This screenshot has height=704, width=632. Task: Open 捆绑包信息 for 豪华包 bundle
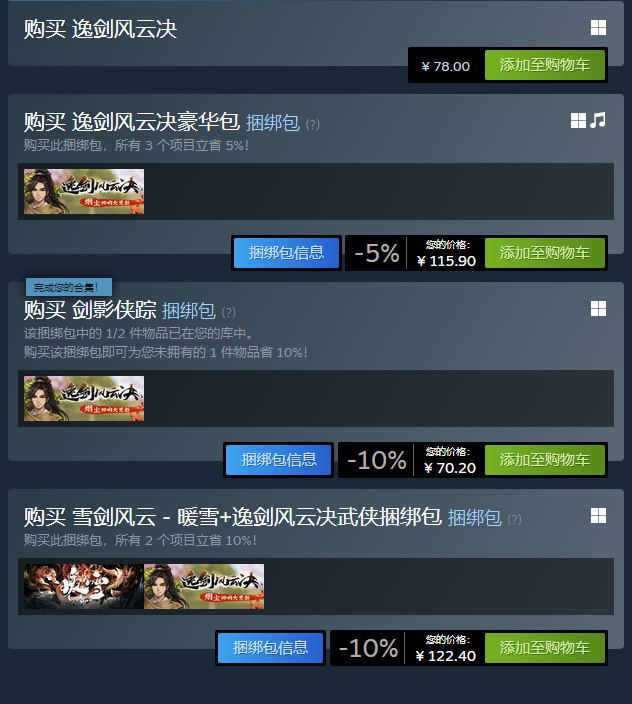pos(286,253)
